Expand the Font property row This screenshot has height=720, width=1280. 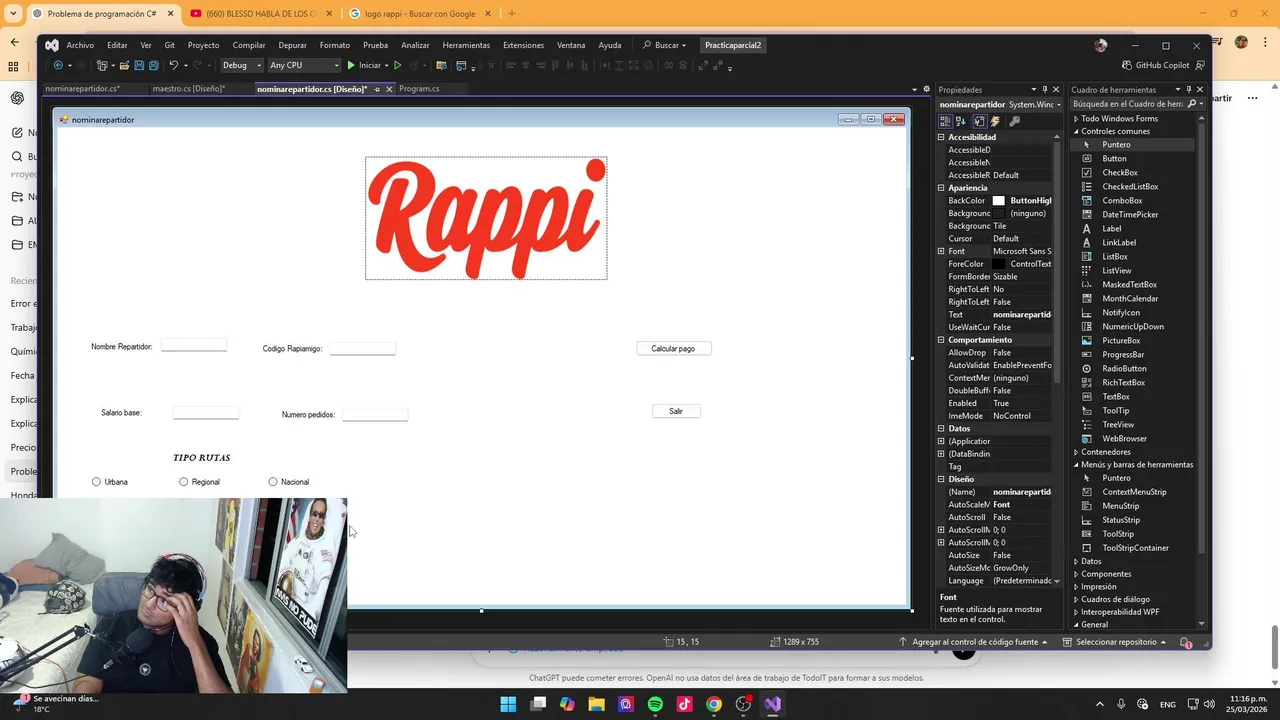coord(941,251)
